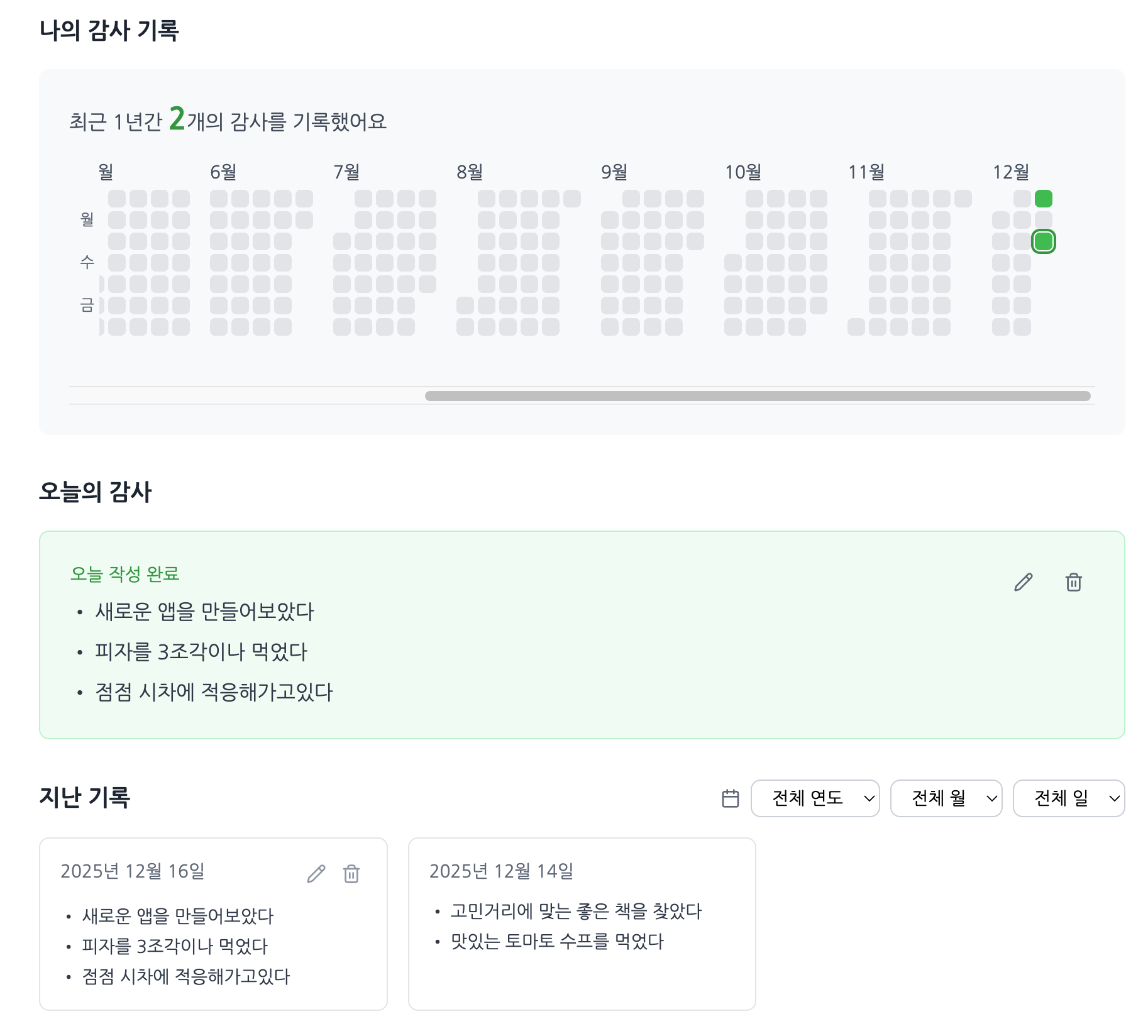Viewport: 1148px width, 1036px height.
Task: Click the 오늘 작성 완료 status text
Action: point(125,574)
